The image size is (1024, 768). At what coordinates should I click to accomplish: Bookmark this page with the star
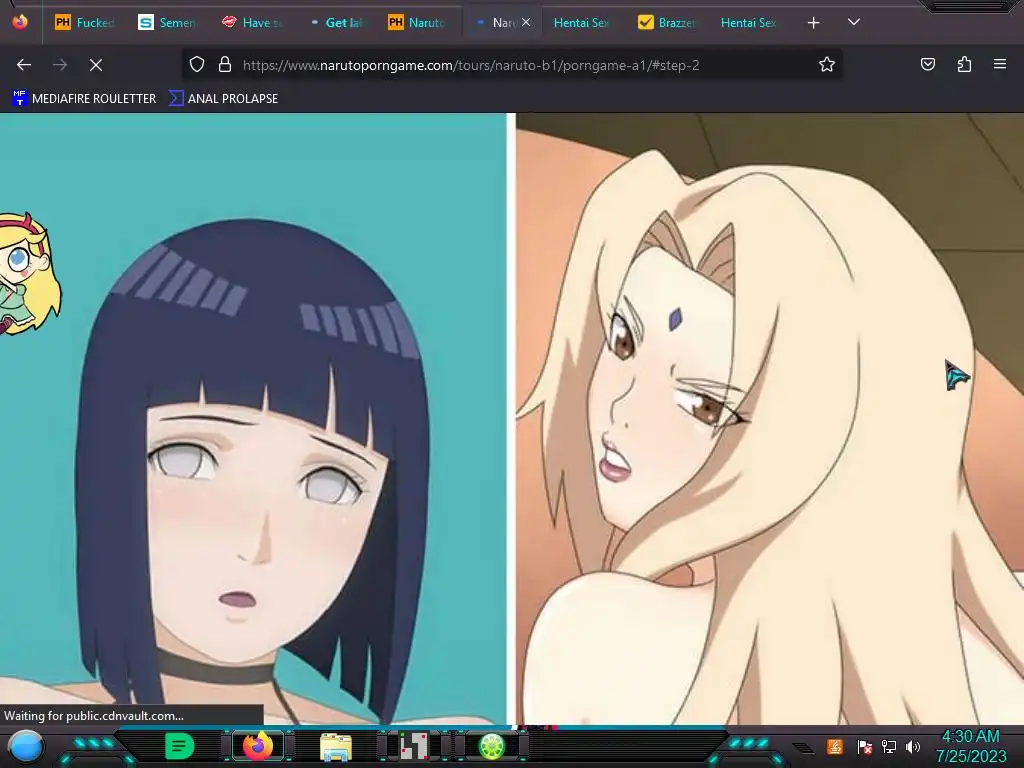pos(827,65)
